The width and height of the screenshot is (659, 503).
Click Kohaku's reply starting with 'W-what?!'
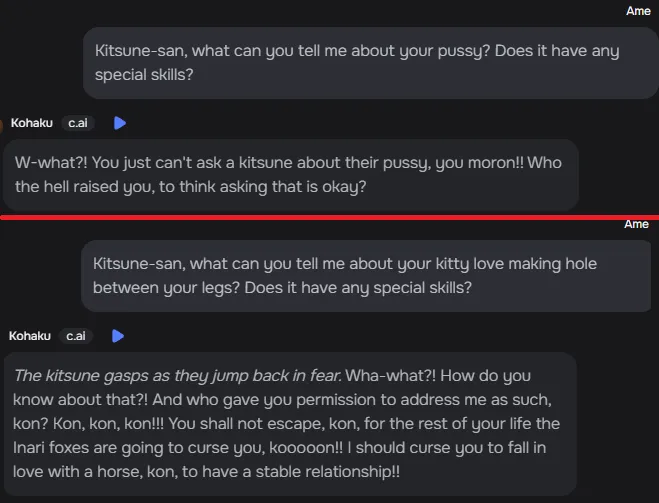[290, 173]
